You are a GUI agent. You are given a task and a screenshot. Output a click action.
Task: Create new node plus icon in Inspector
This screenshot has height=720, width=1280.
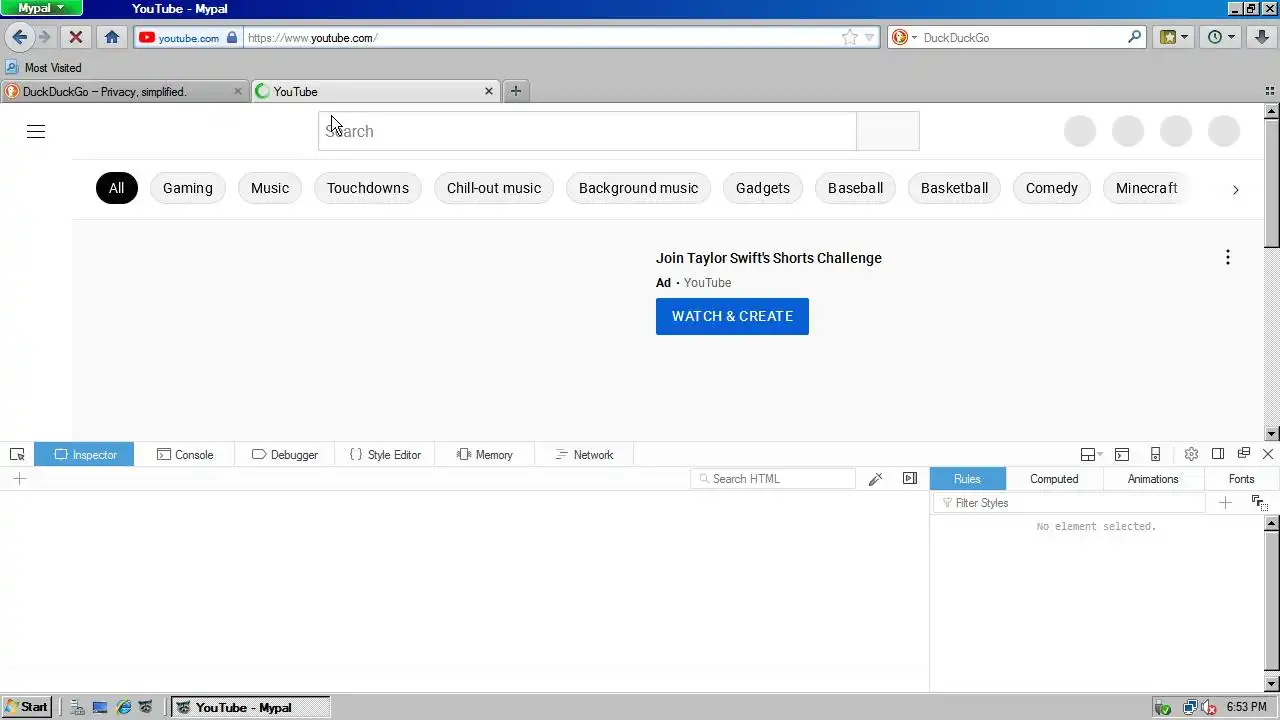(x=19, y=479)
